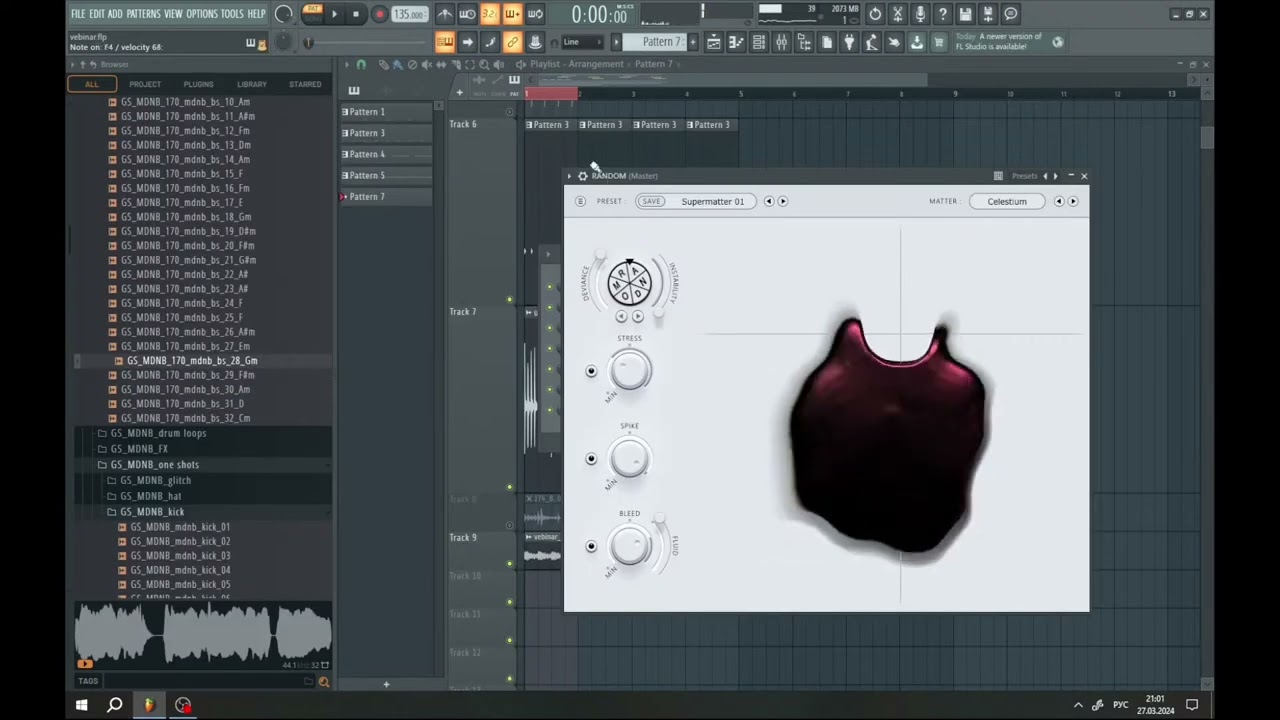Click the render export floppy icon
The width and height of the screenshot is (1280, 720).
(x=987, y=14)
